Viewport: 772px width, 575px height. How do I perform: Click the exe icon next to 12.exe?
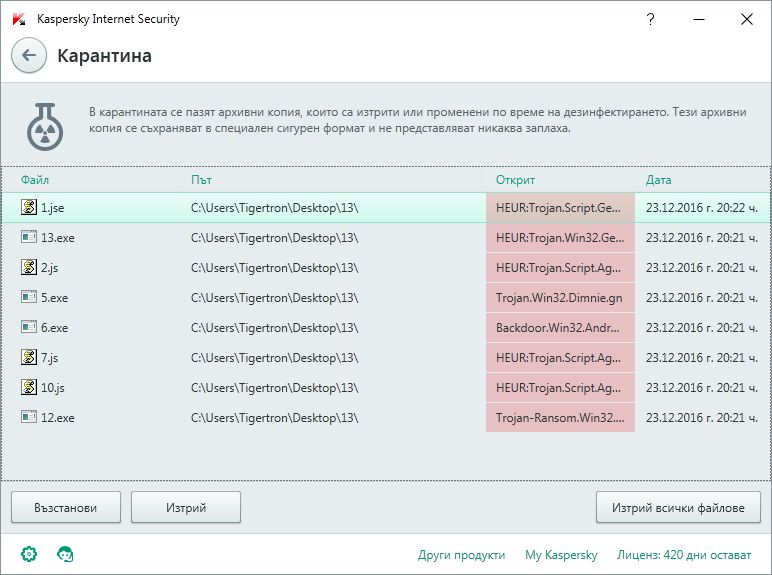(29, 417)
